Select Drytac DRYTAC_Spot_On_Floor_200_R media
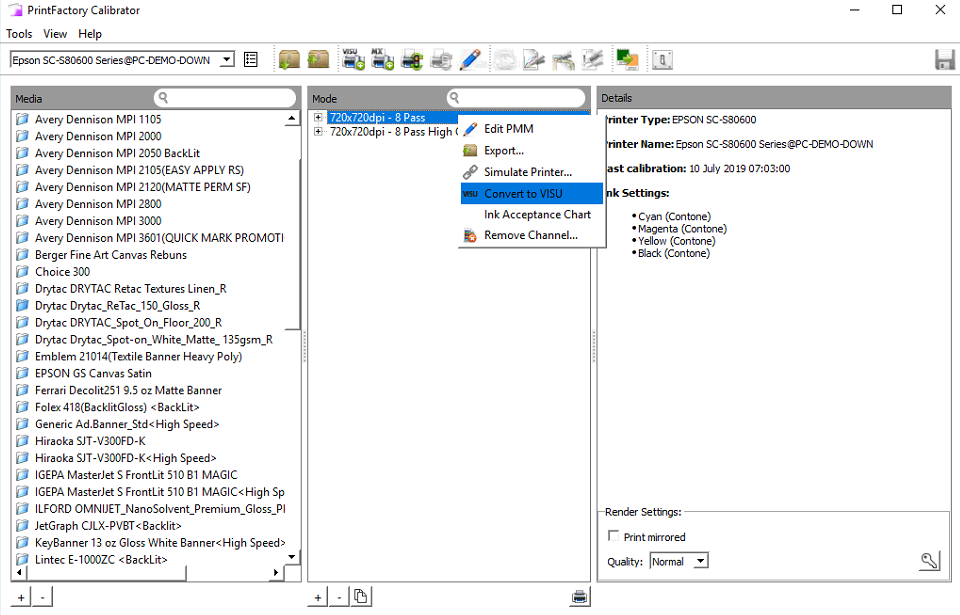Image resolution: width=960 pixels, height=615 pixels. click(x=129, y=323)
